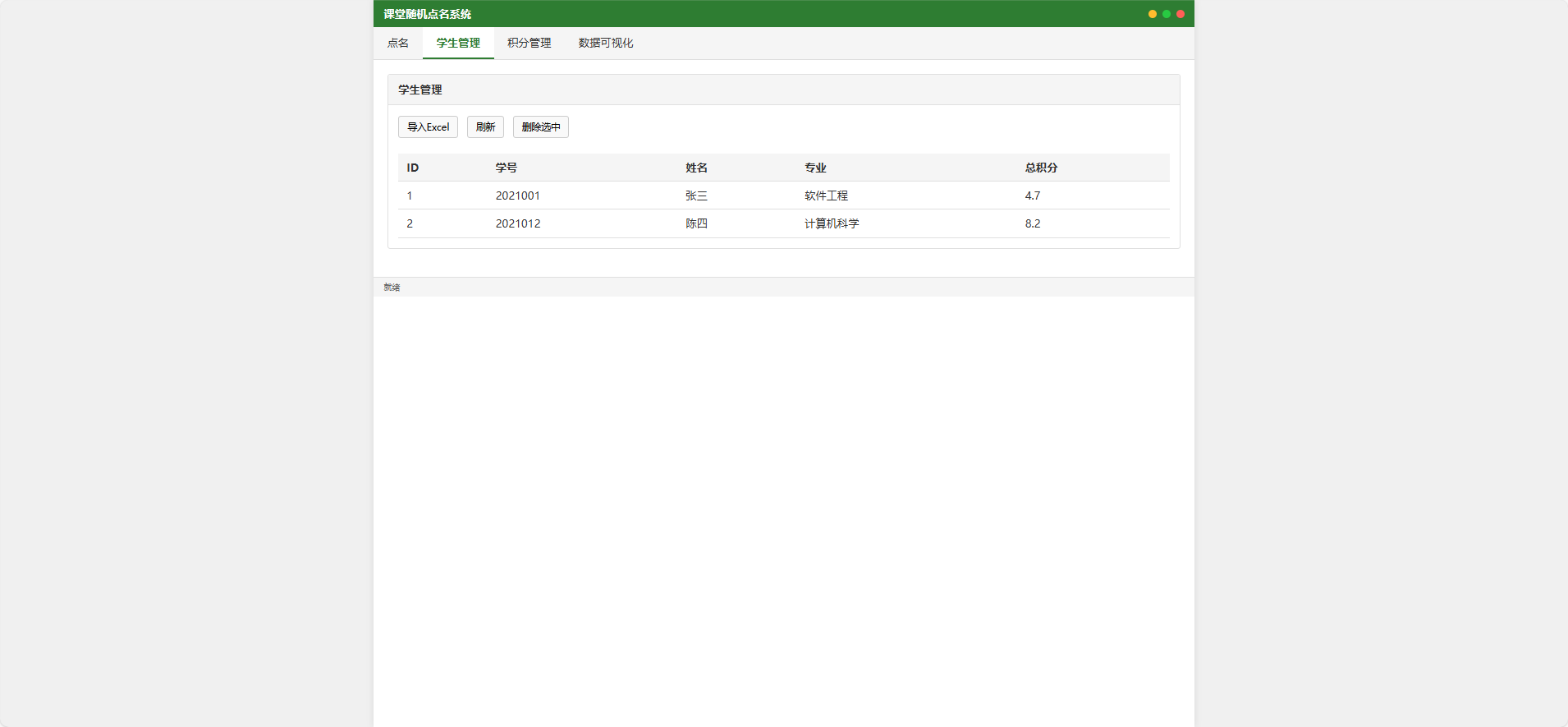Click the ID column header
This screenshot has height=727, width=1568.
[413, 168]
